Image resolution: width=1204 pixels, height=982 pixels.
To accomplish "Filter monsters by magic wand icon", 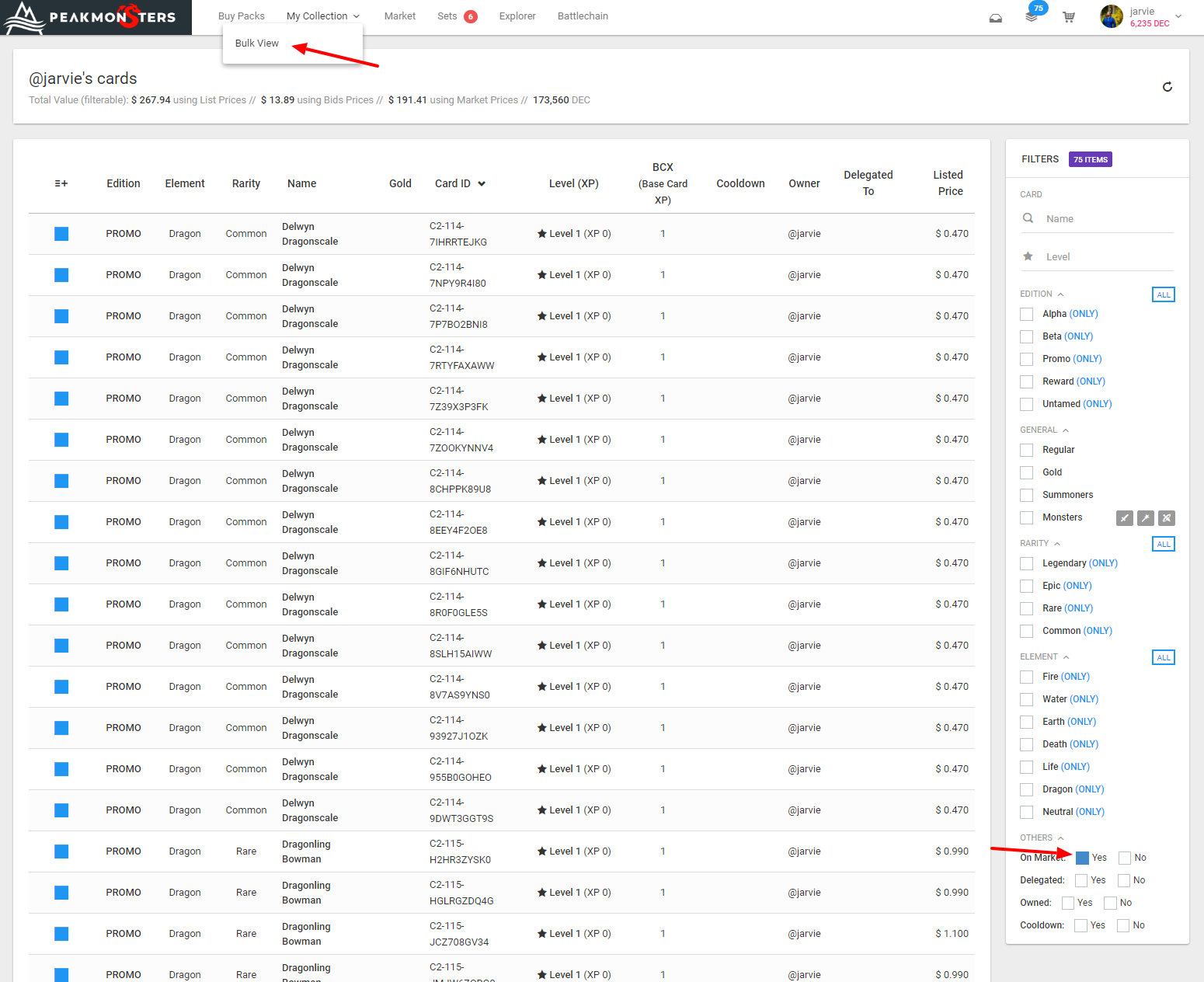I will pyautogui.click(x=1145, y=518).
